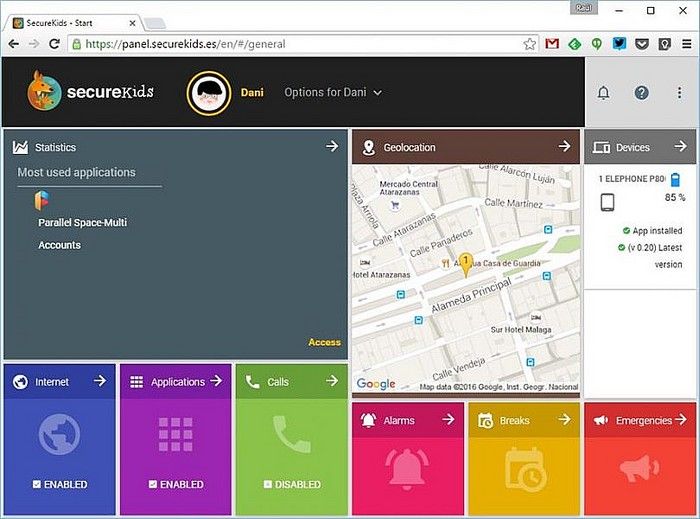Viewport: 700px width, 519px height.
Task: Click the notifications bell icon
Action: pos(603,93)
